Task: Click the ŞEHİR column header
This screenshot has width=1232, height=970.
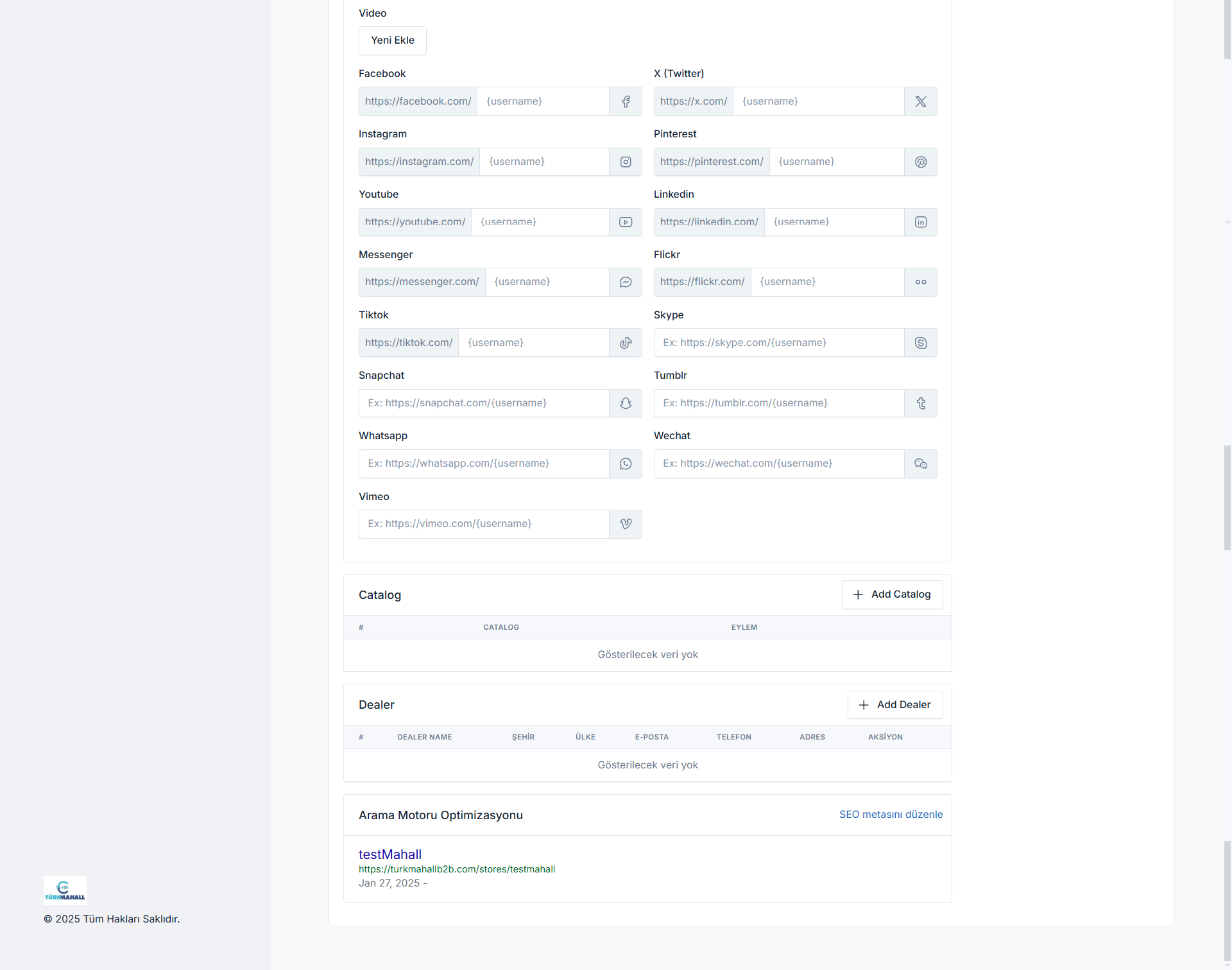Action: [523, 737]
